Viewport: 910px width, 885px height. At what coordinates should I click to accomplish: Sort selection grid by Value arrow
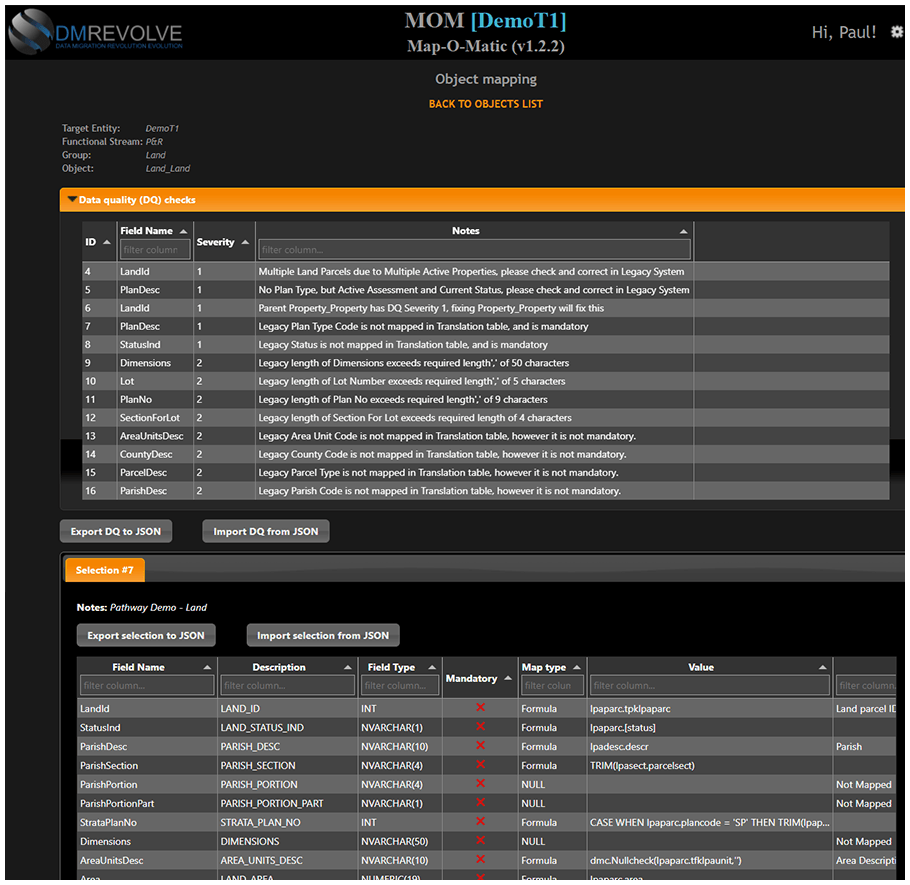823,667
